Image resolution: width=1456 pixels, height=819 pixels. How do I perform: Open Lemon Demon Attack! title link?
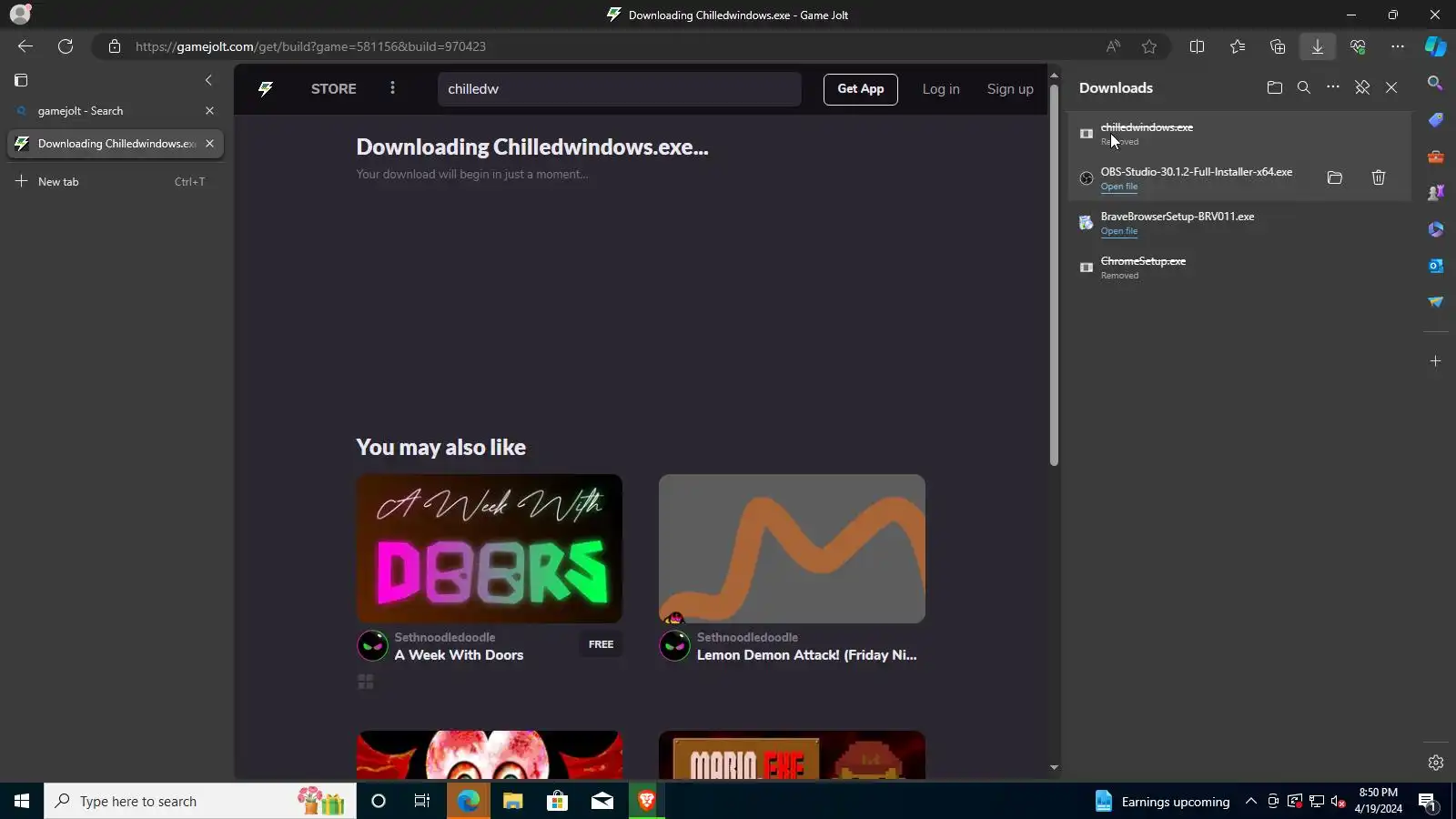pyautogui.click(x=807, y=655)
